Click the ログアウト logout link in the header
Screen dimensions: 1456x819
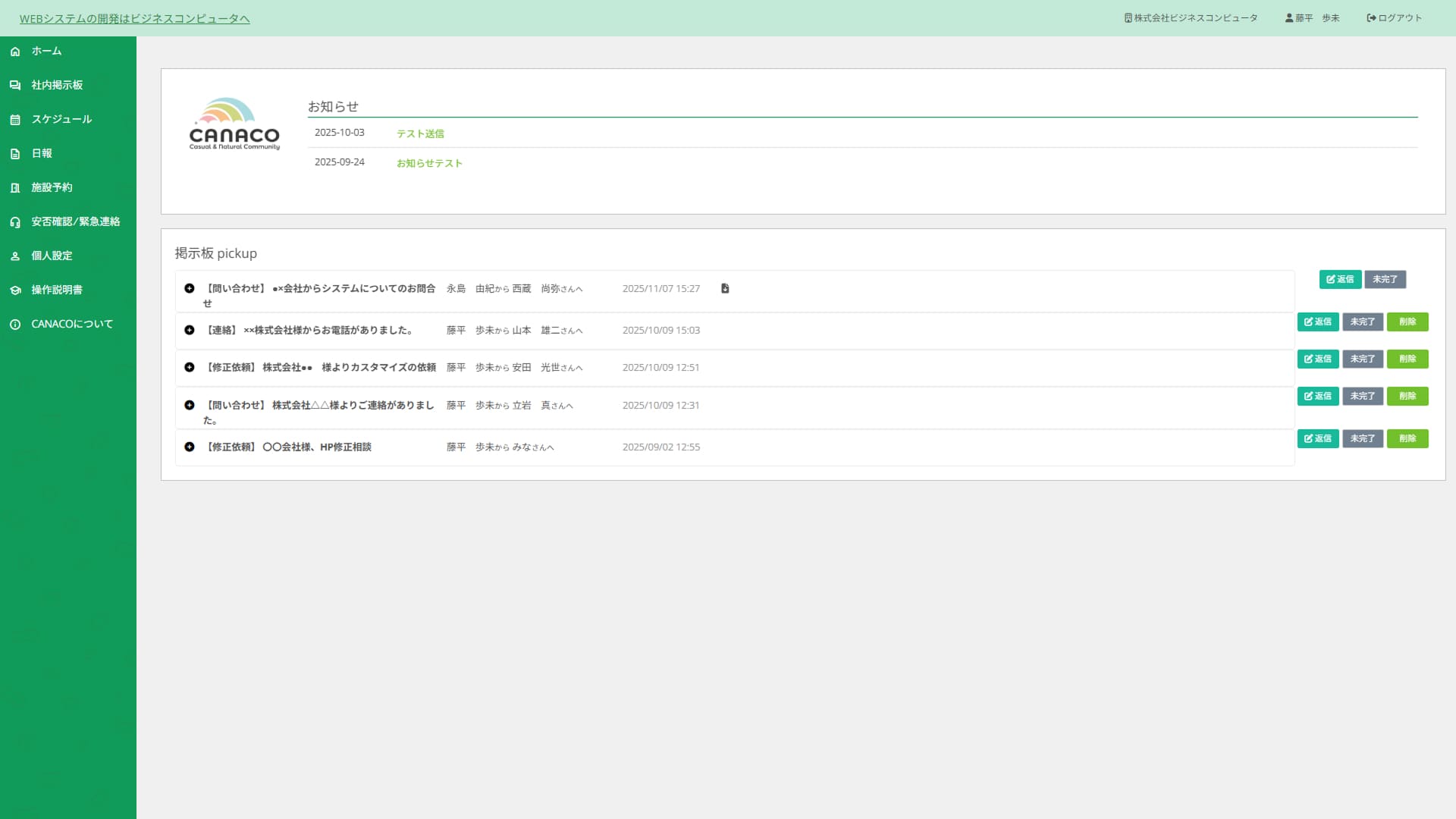click(1395, 18)
